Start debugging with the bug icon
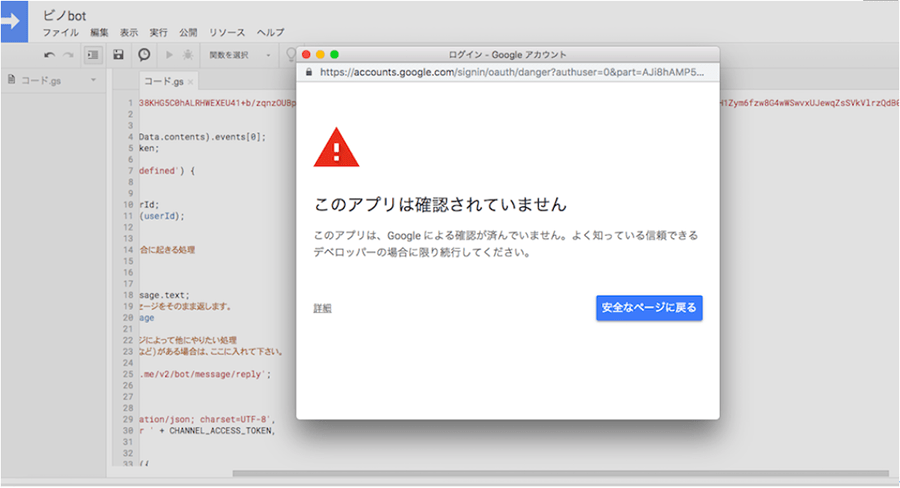 click(x=188, y=55)
